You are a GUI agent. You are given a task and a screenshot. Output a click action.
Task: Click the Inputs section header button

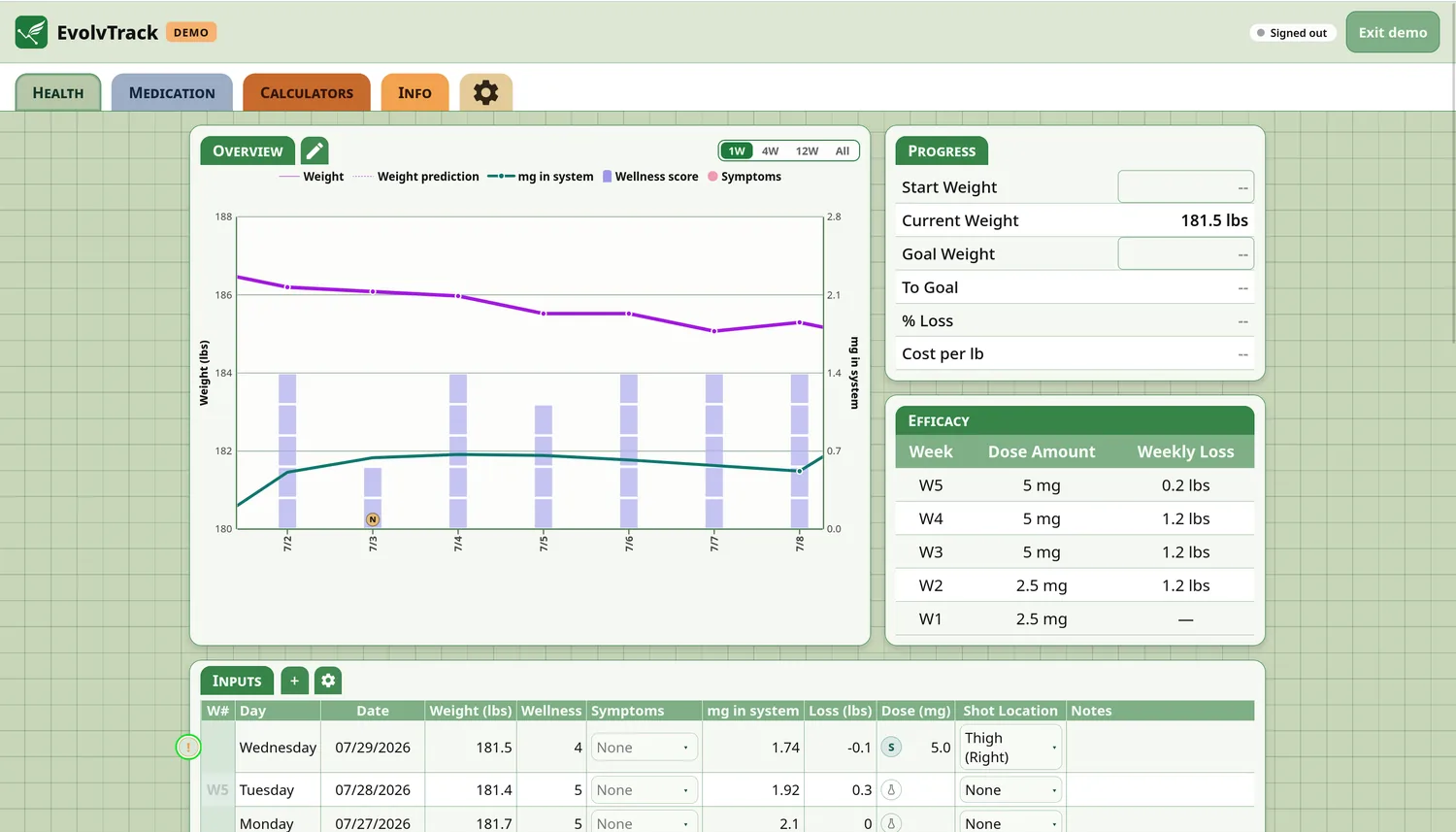click(237, 681)
